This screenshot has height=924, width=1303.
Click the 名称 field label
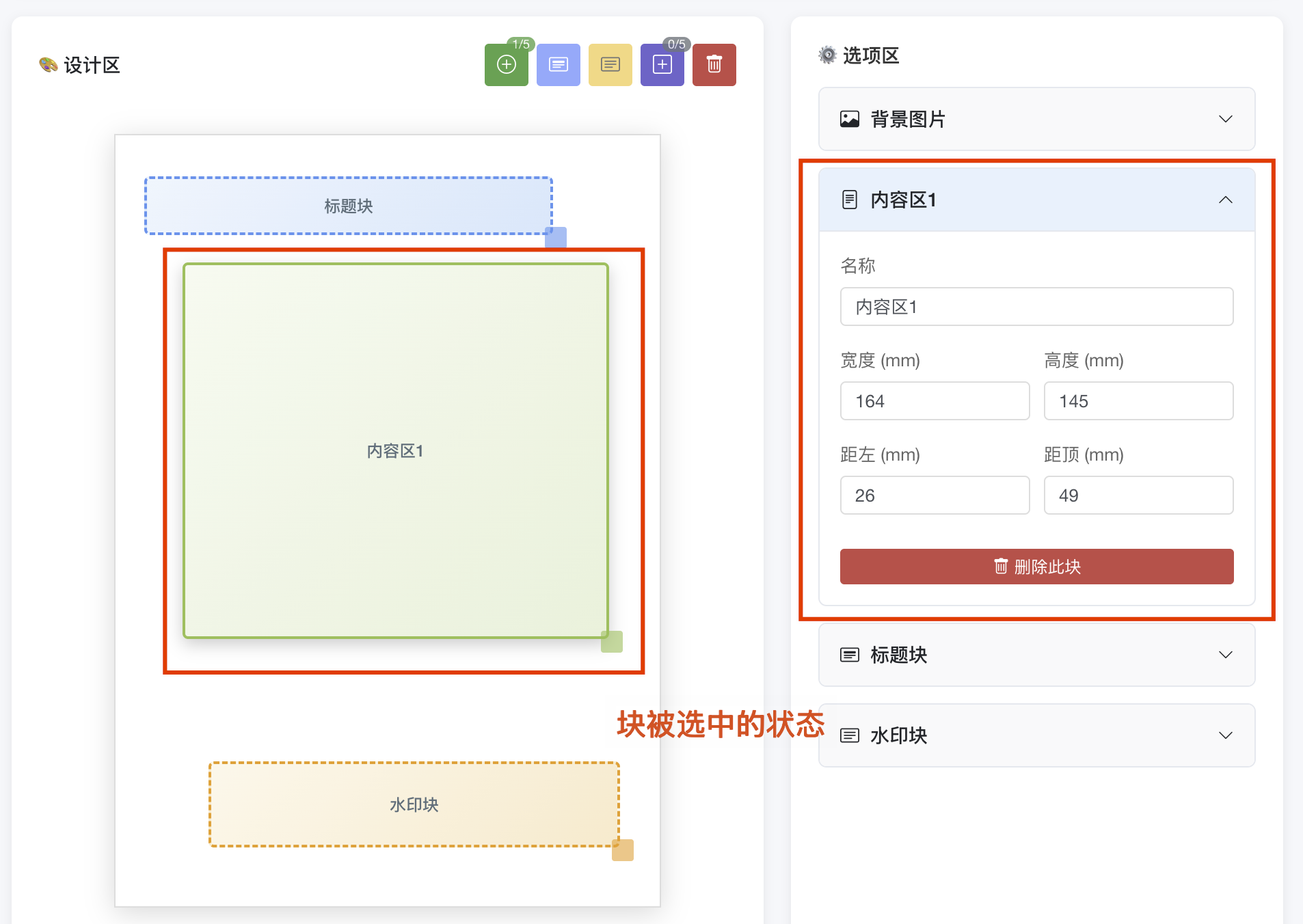857,266
